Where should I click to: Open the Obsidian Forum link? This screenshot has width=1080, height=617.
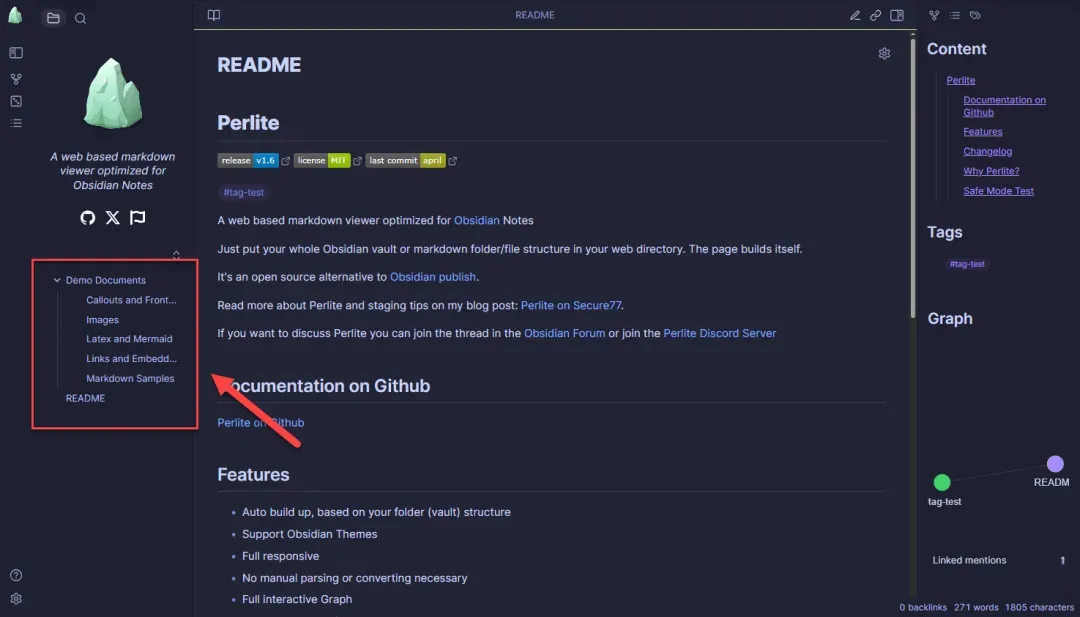[x=565, y=333]
